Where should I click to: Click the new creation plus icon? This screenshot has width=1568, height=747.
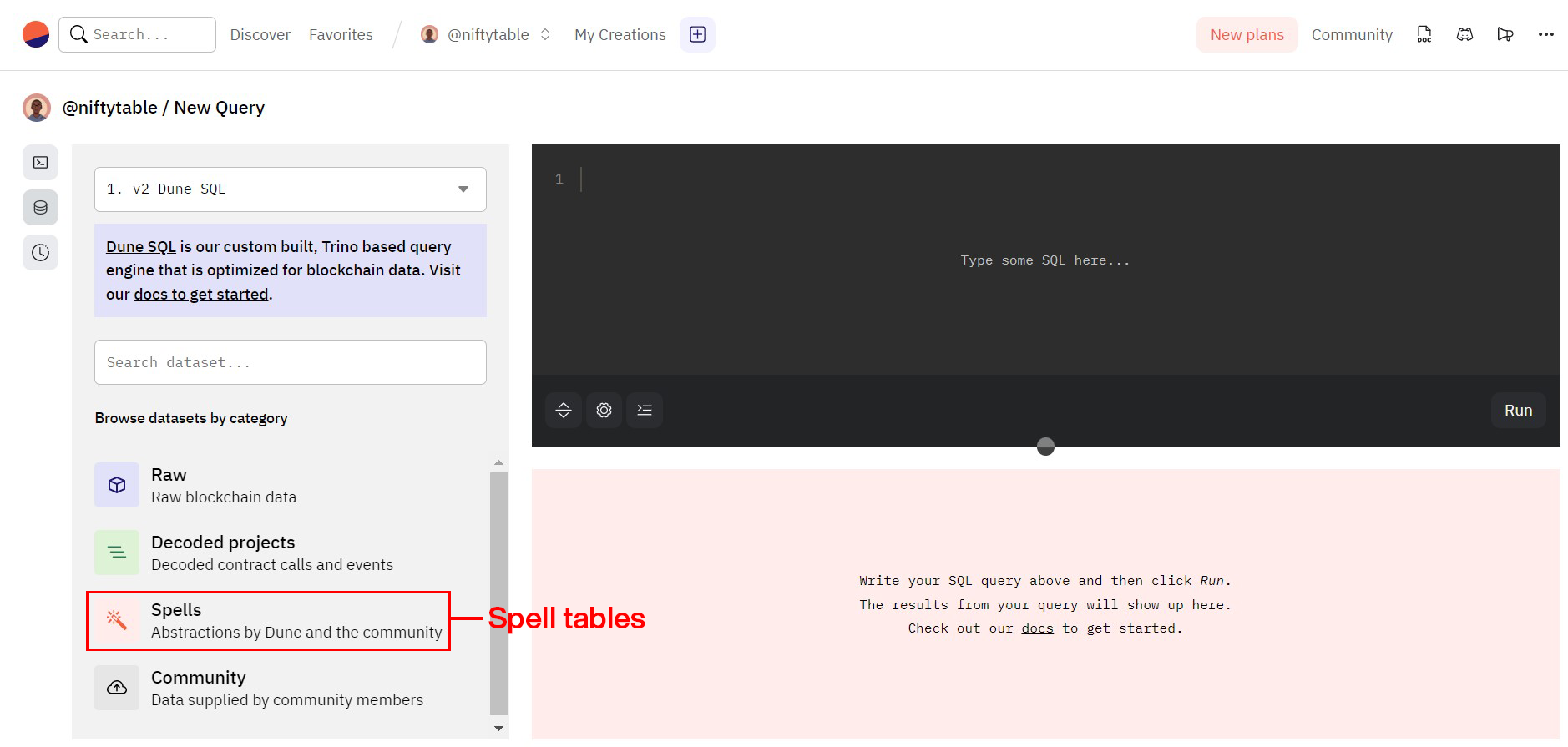tap(697, 34)
